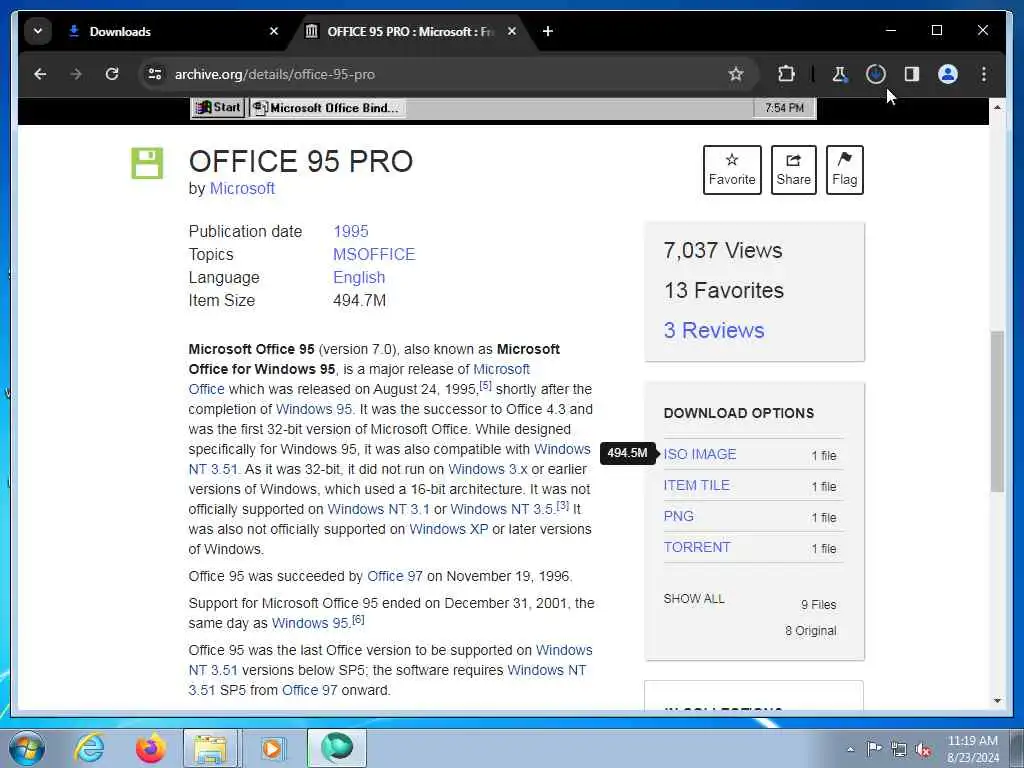
Task: Click the page scroll up arrow
Action: pos(997,107)
